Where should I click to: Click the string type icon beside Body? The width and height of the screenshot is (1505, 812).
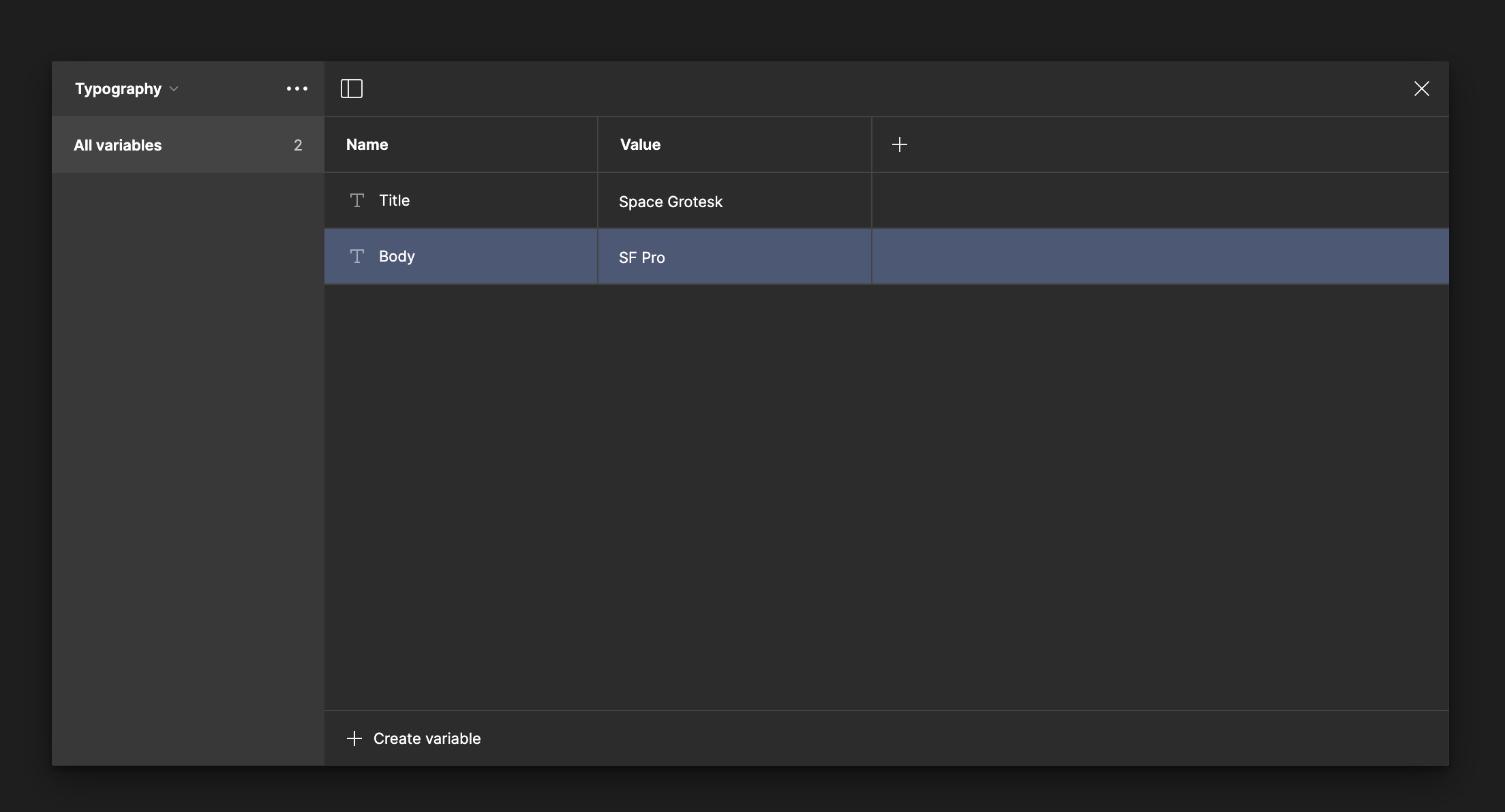tap(356, 256)
